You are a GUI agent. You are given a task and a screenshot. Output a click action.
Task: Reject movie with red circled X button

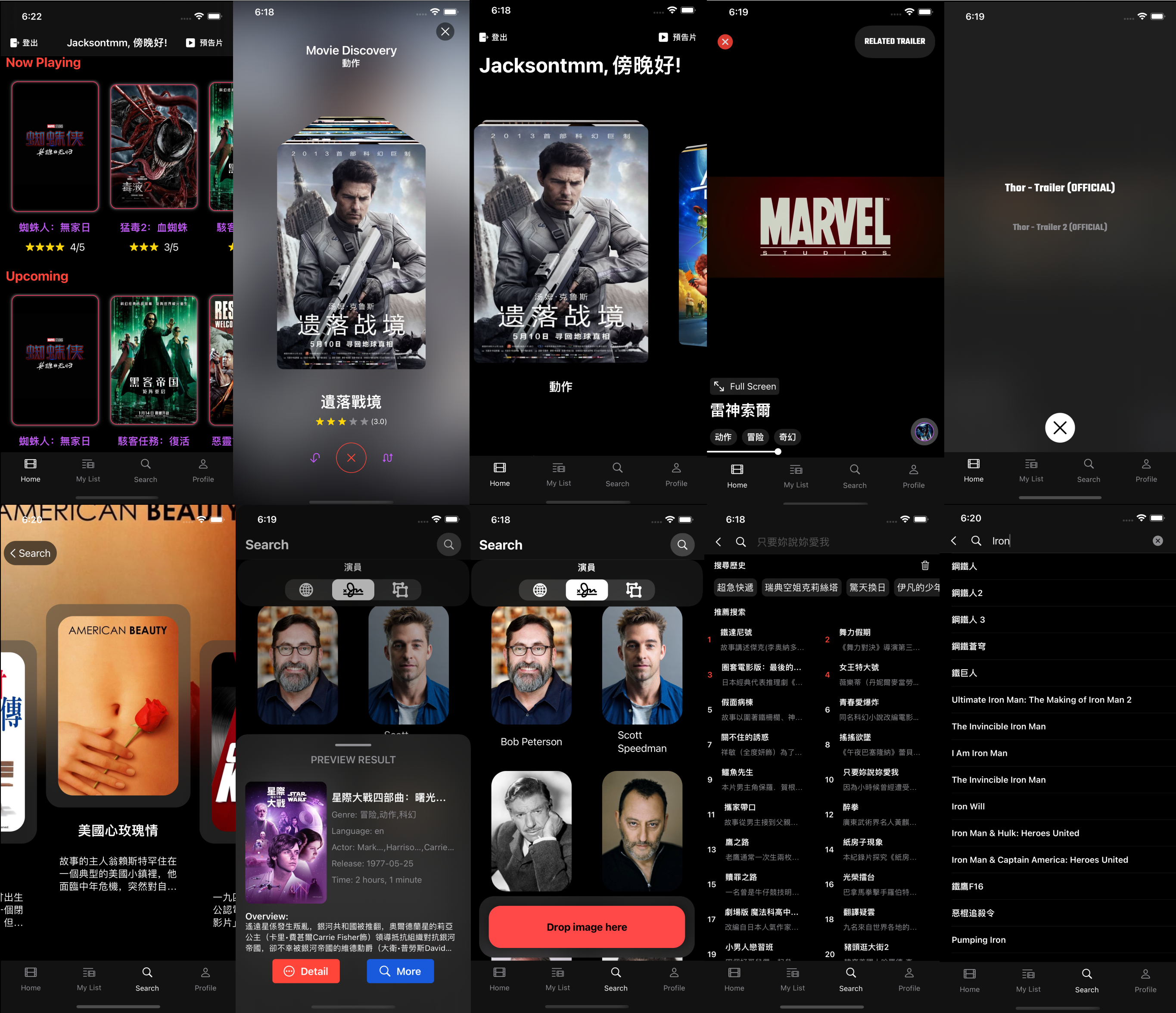[x=352, y=457]
